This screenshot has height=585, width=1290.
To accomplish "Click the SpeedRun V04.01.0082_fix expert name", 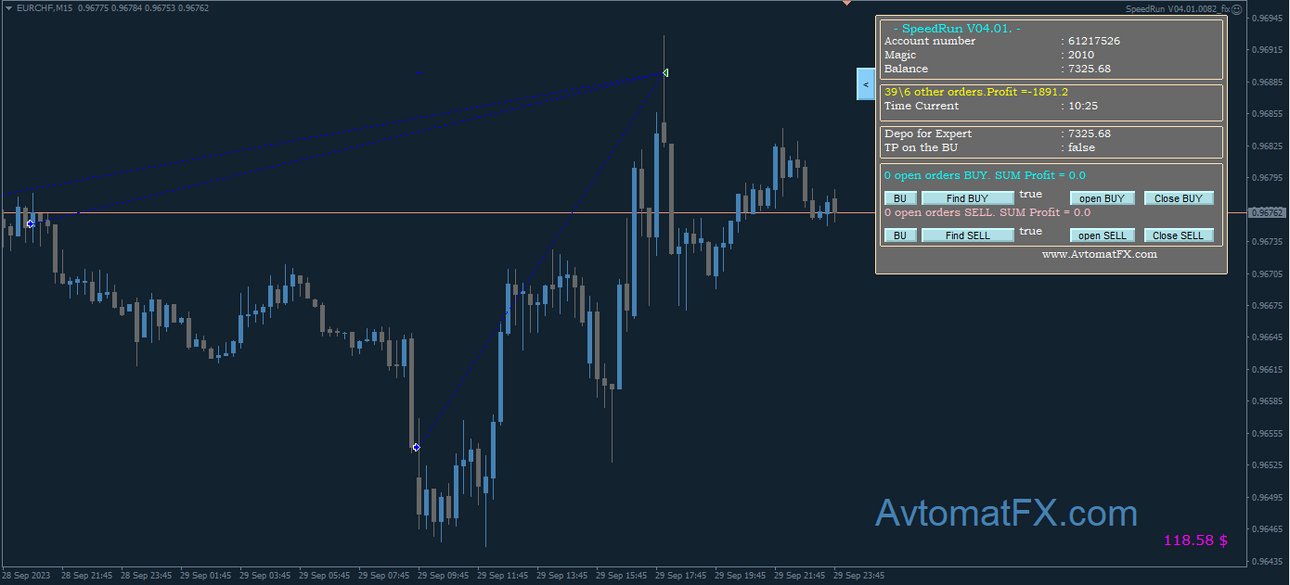I will tap(1177, 8).
